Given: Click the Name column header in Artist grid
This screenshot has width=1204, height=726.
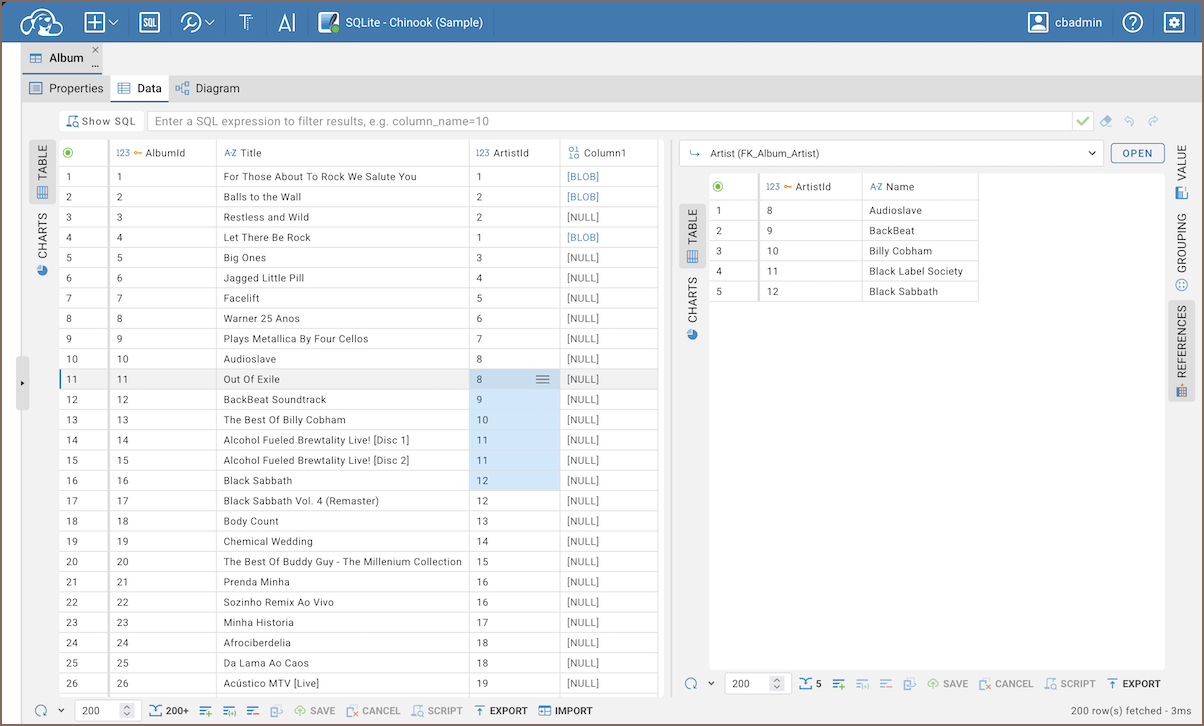Looking at the screenshot, I should coord(920,186).
